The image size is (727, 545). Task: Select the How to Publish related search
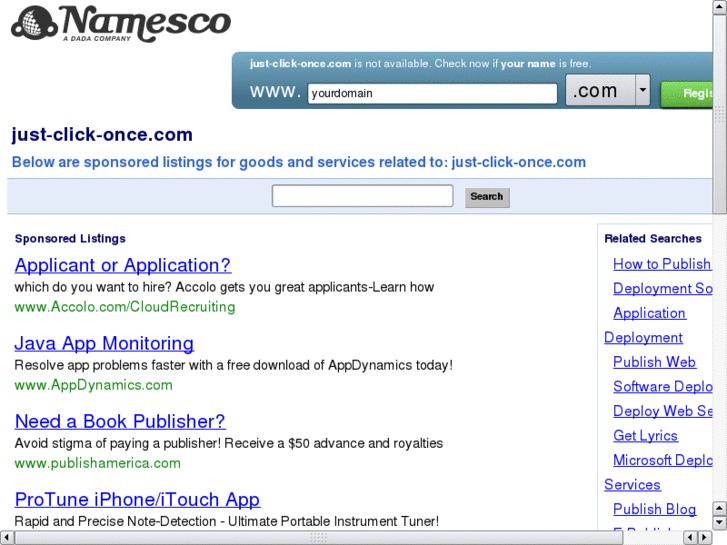[661, 264]
